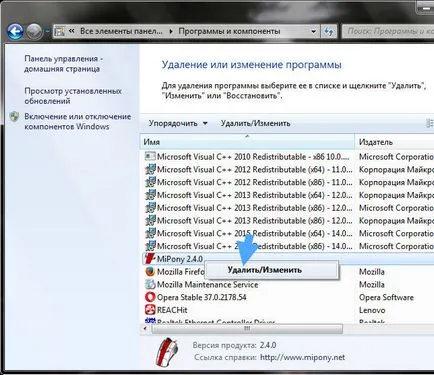Viewport: 434px width, 375px height.
Task: Click the Opera Stable icon in list
Action: click(x=150, y=297)
